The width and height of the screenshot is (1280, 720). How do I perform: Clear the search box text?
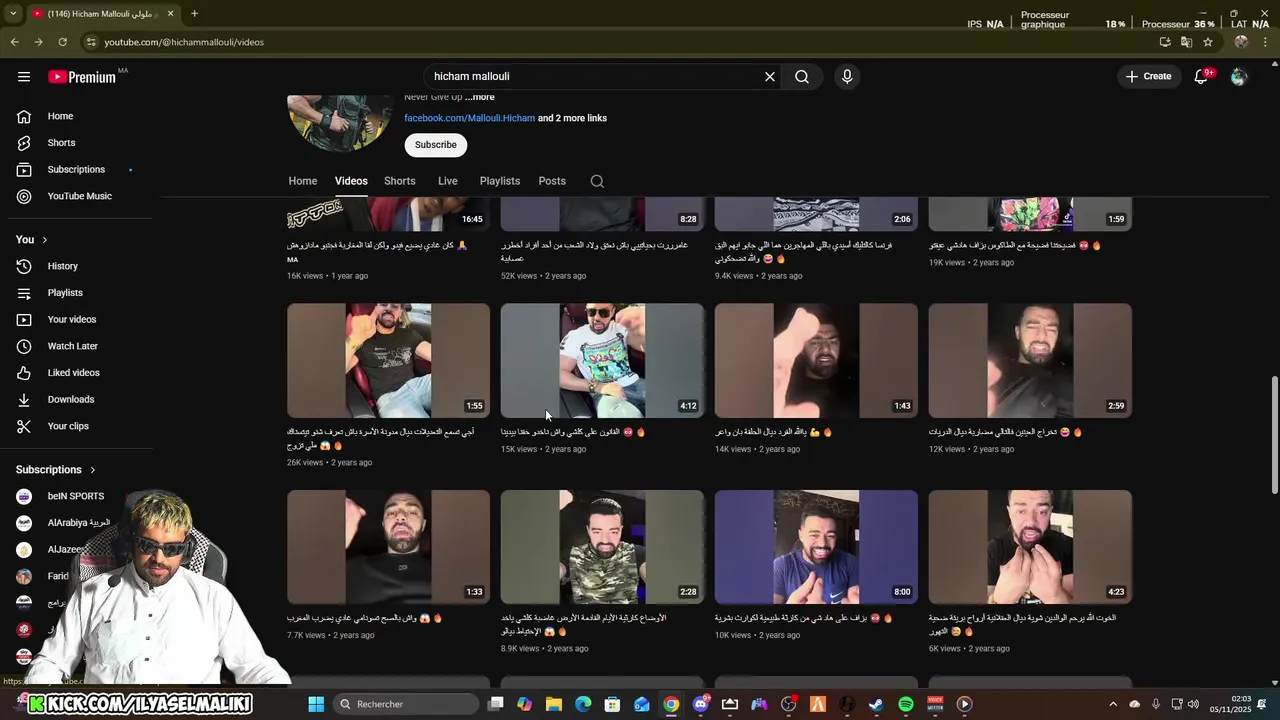coord(770,76)
